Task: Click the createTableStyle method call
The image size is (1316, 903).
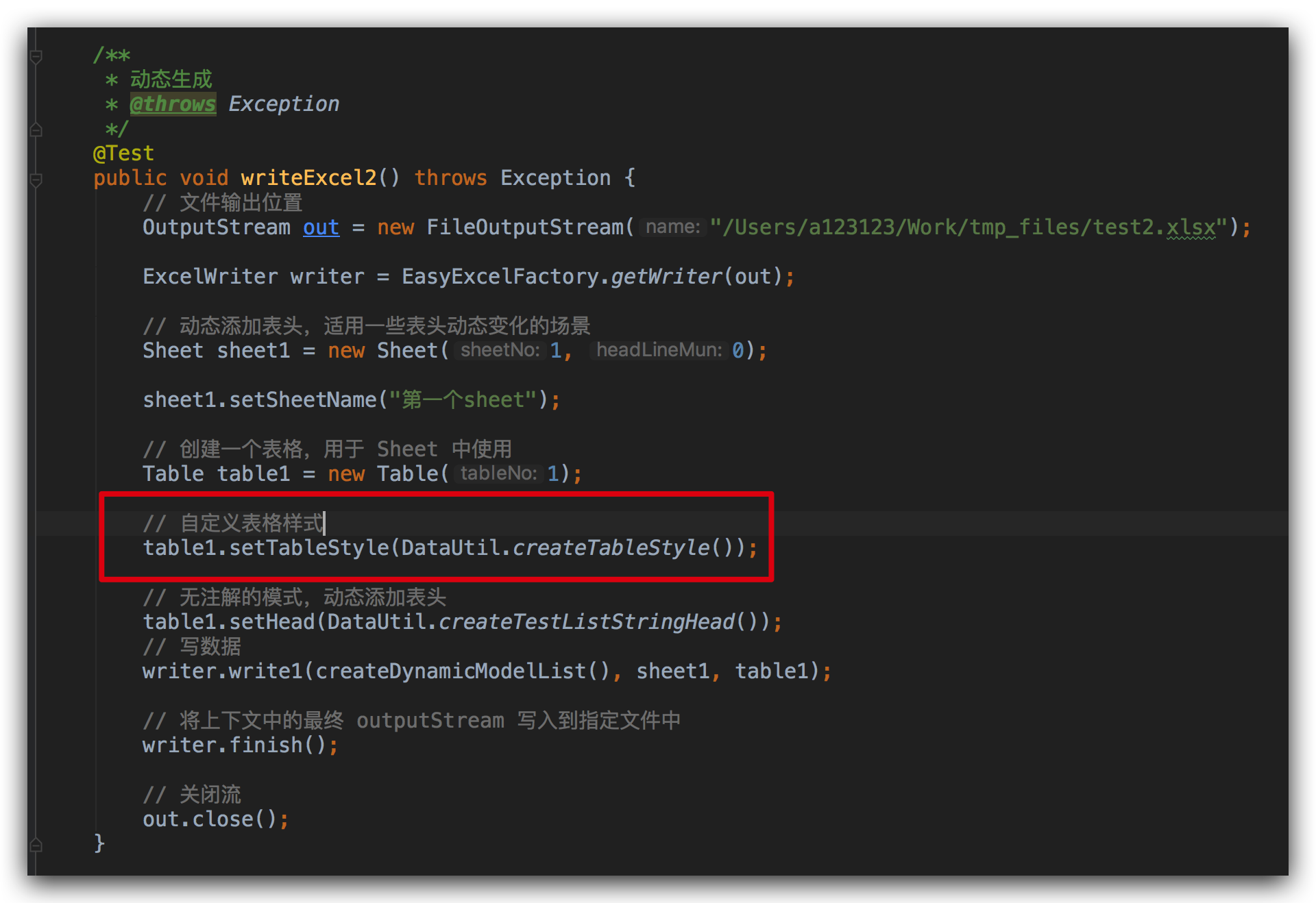Action: 611,548
